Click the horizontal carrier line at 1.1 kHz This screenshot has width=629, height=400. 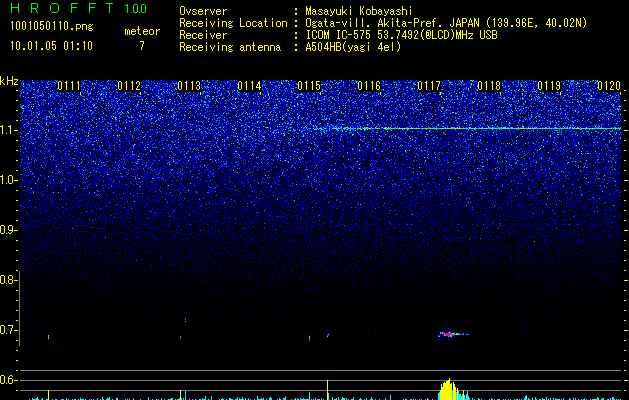point(469,129)
